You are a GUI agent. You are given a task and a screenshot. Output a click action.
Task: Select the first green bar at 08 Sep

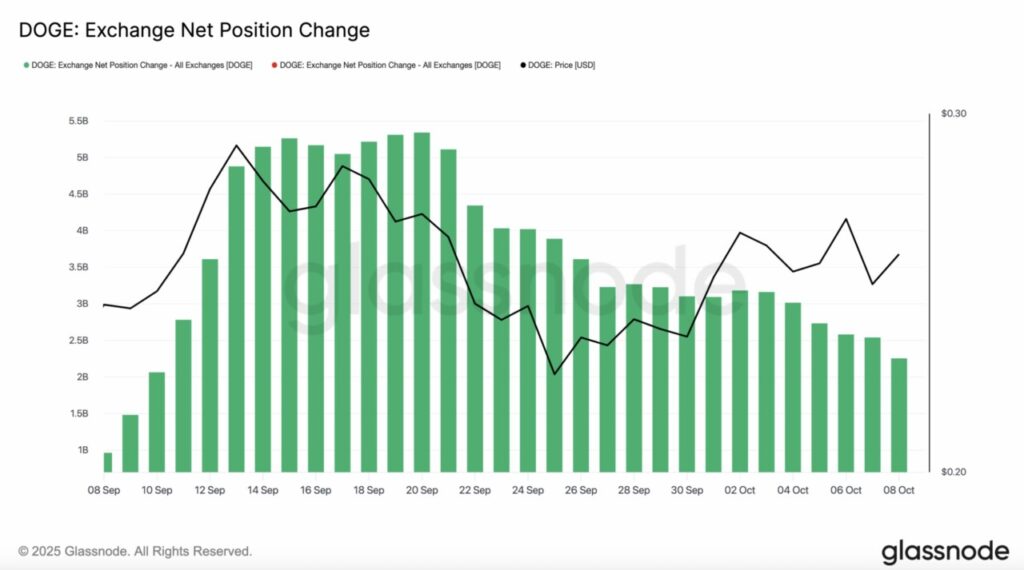[x=107, y=462]
